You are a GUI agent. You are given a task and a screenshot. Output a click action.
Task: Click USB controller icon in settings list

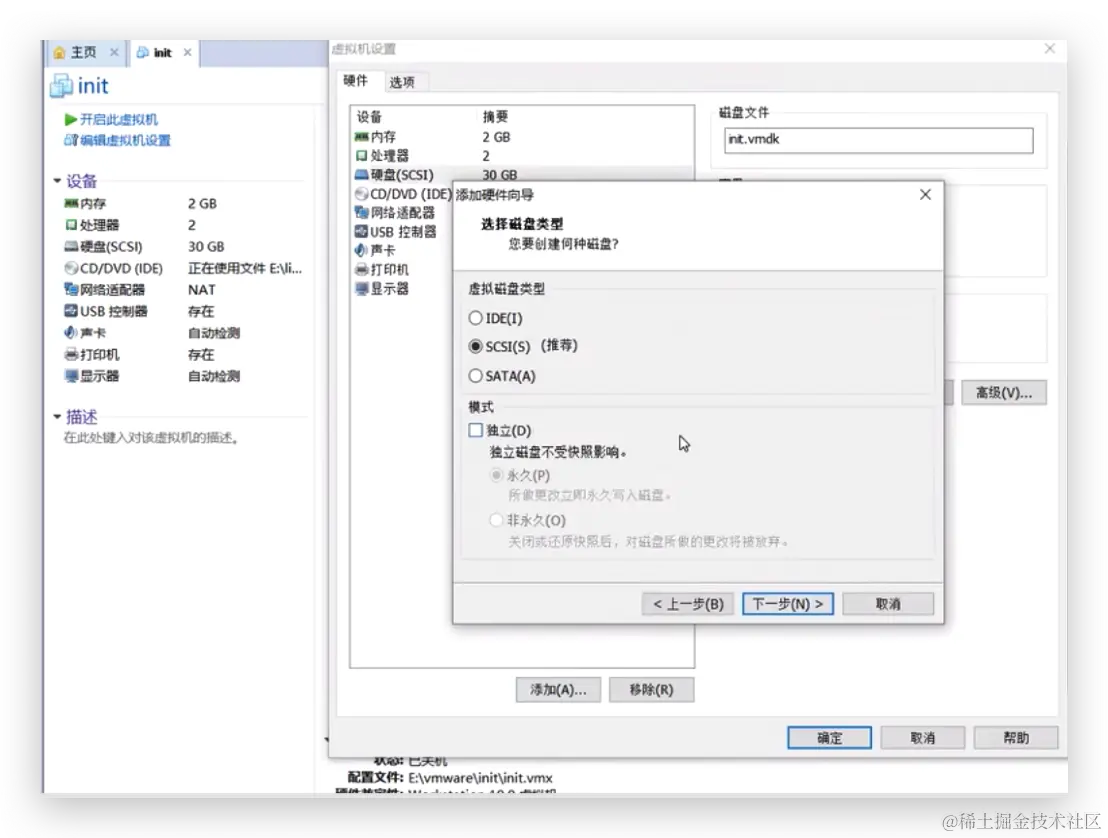pyautogui.click(x=362, y=231)
